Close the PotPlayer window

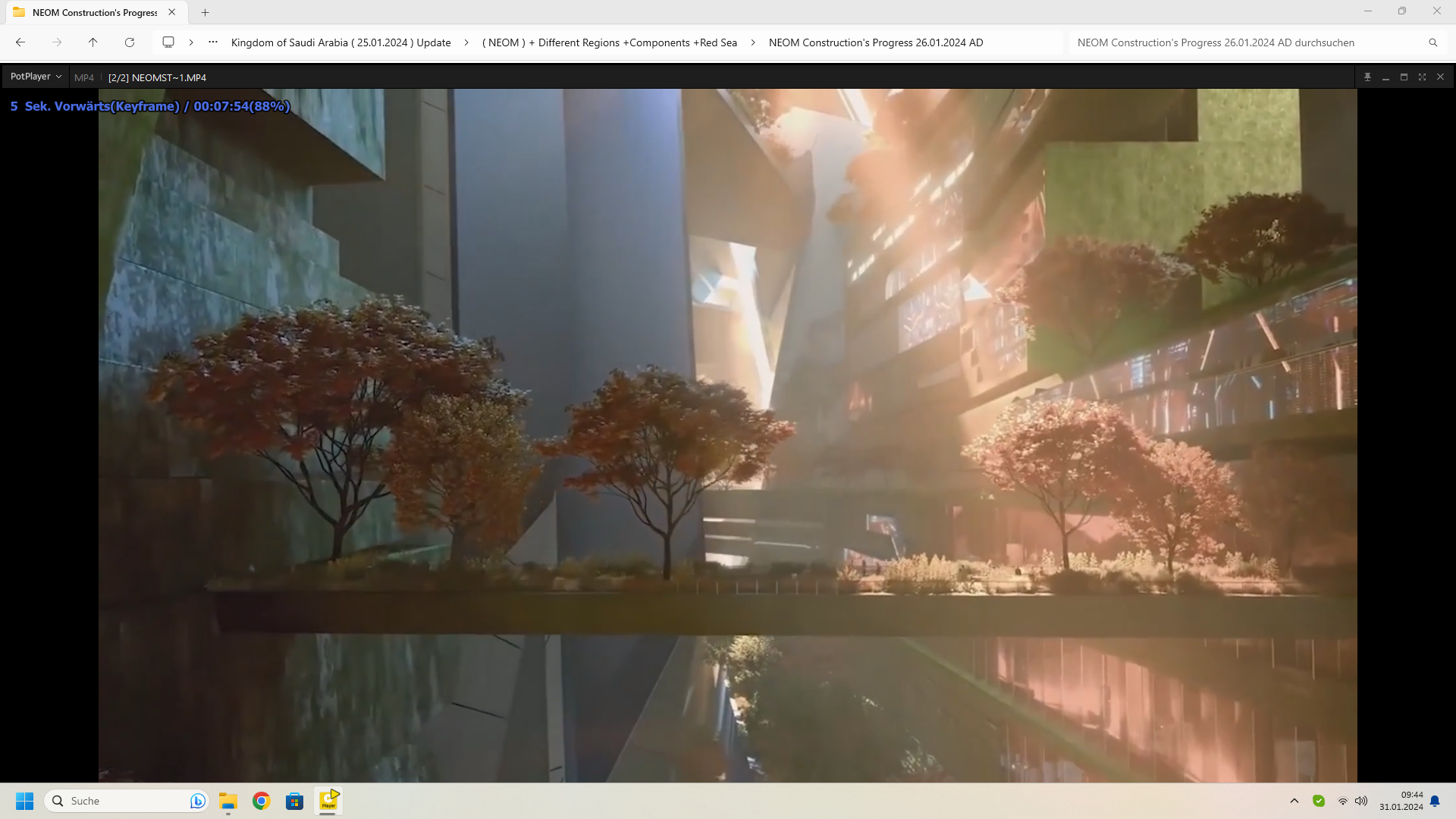coord(1440,77)
